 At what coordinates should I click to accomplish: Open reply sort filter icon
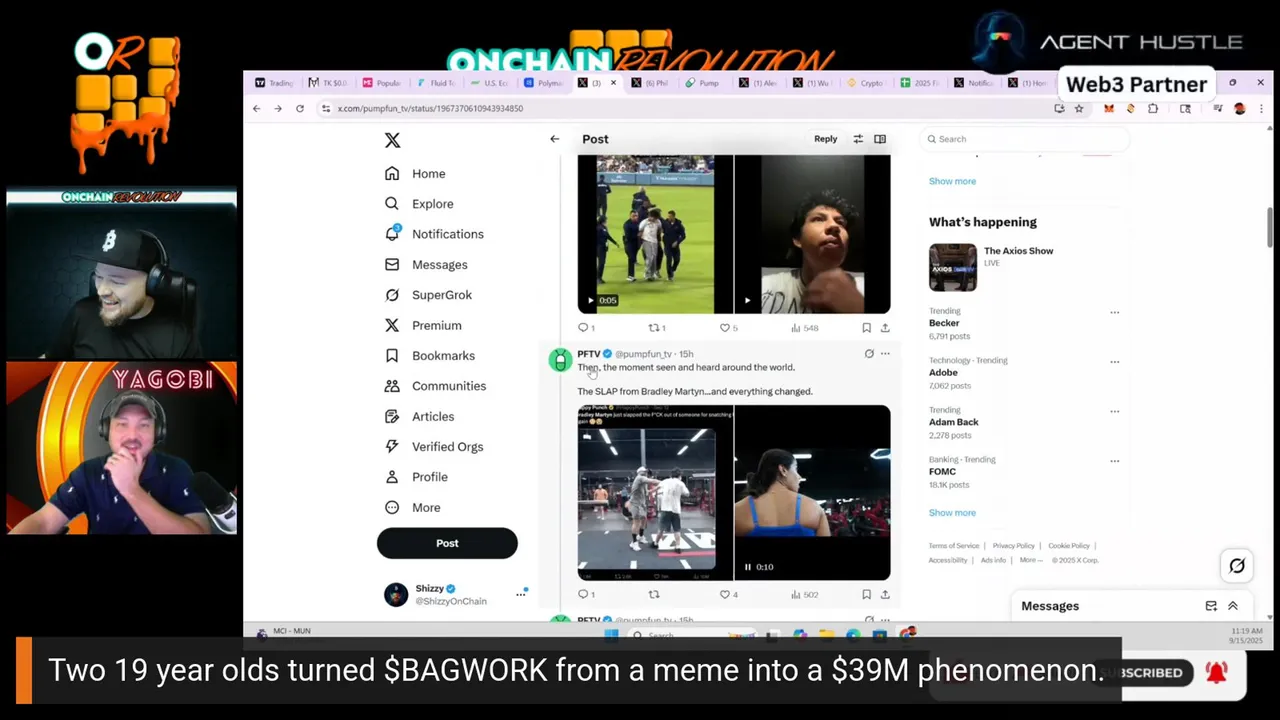point(858,139)
